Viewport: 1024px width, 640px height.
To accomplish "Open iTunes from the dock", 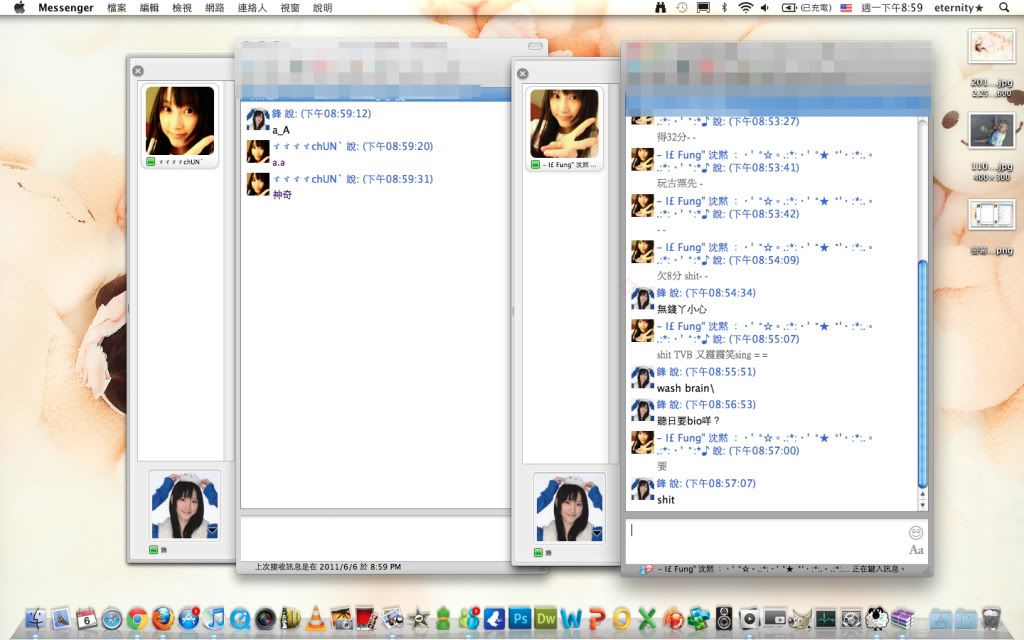I will pyautogui.click(x=214, y=619).
